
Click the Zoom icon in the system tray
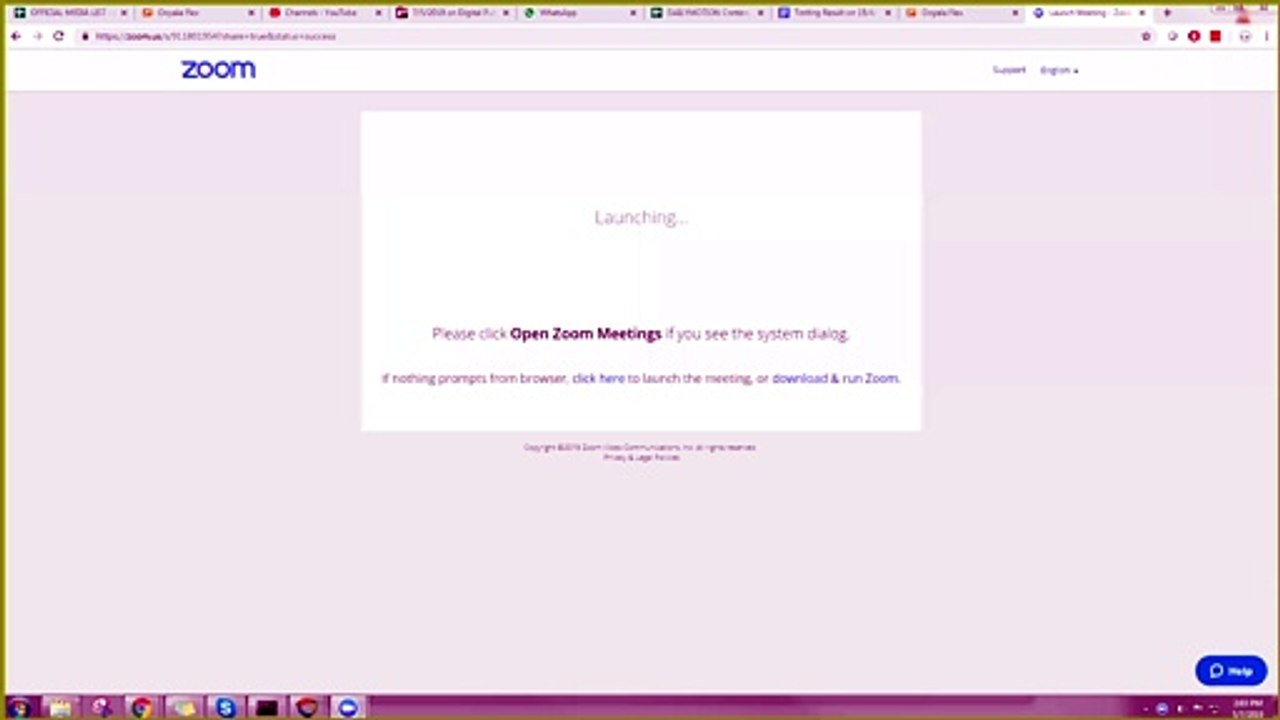point(1162,709)
